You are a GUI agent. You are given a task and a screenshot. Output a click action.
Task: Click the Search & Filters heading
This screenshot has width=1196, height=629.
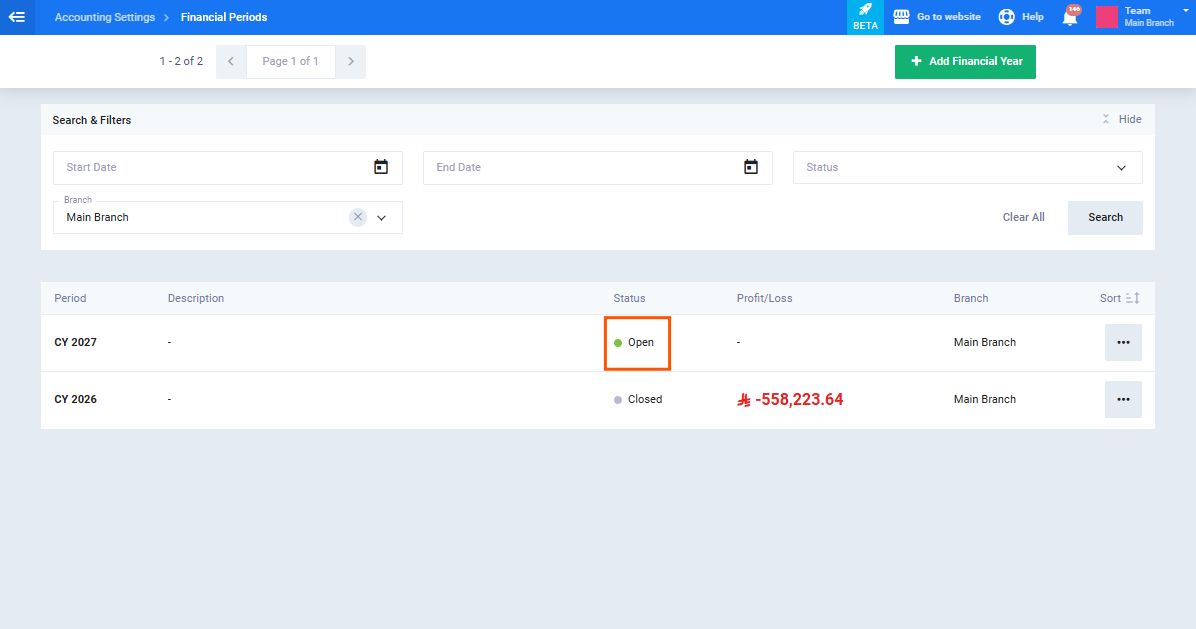(92, 120)
